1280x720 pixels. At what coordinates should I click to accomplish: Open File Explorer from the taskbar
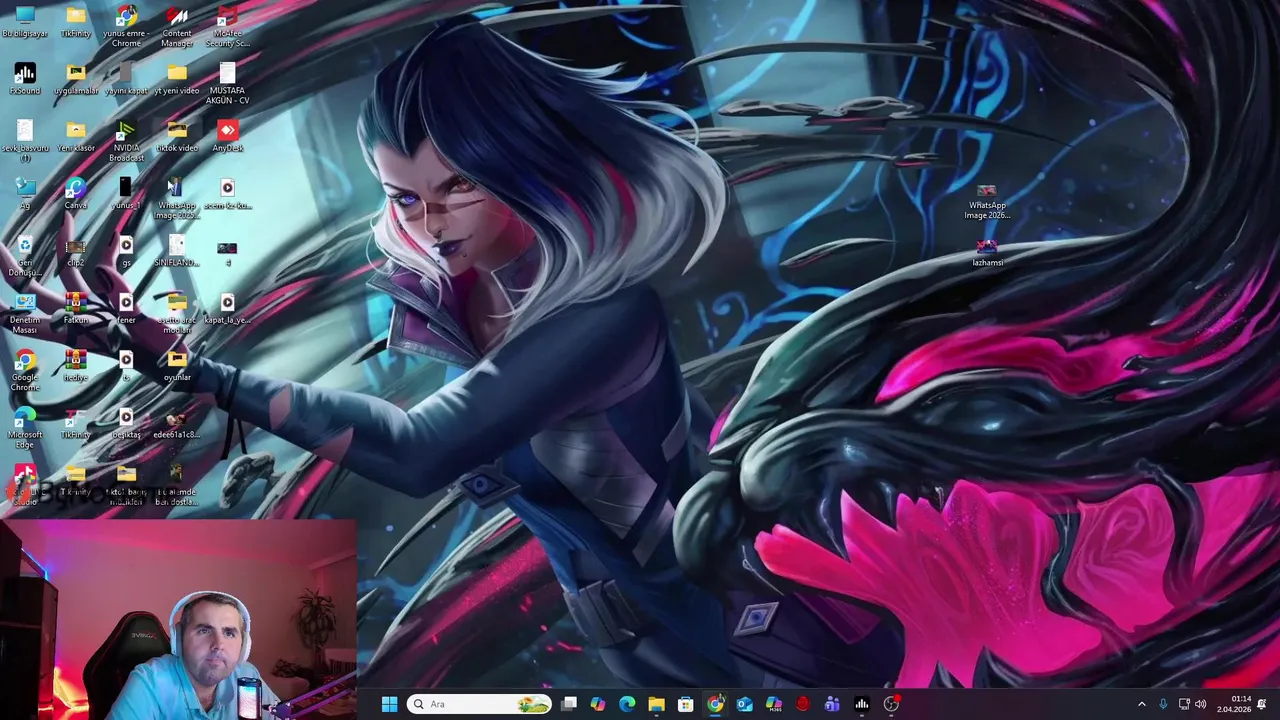pos(656,704)
